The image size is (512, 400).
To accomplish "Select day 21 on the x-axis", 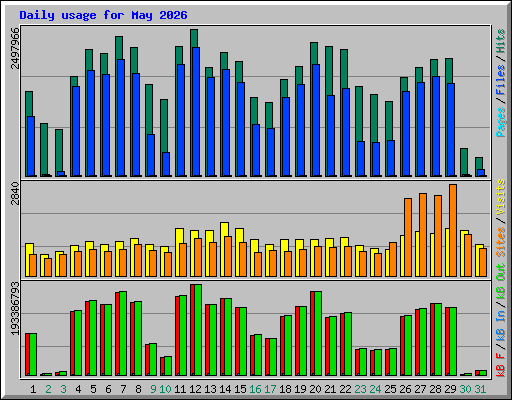I will (x=330, y=389).
